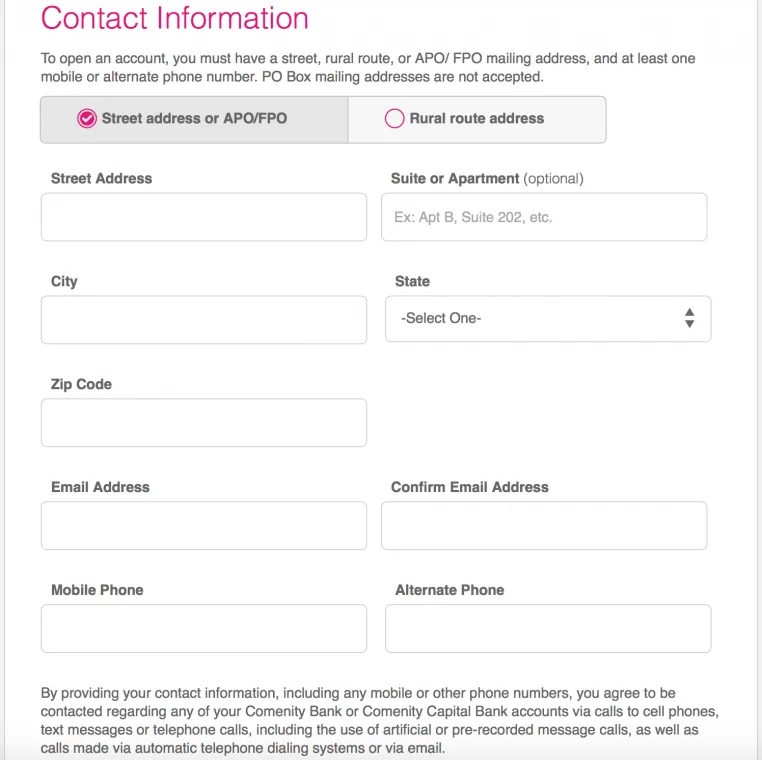
Task: Click the Alternate Phone input box
Action: tap(548, 629)
